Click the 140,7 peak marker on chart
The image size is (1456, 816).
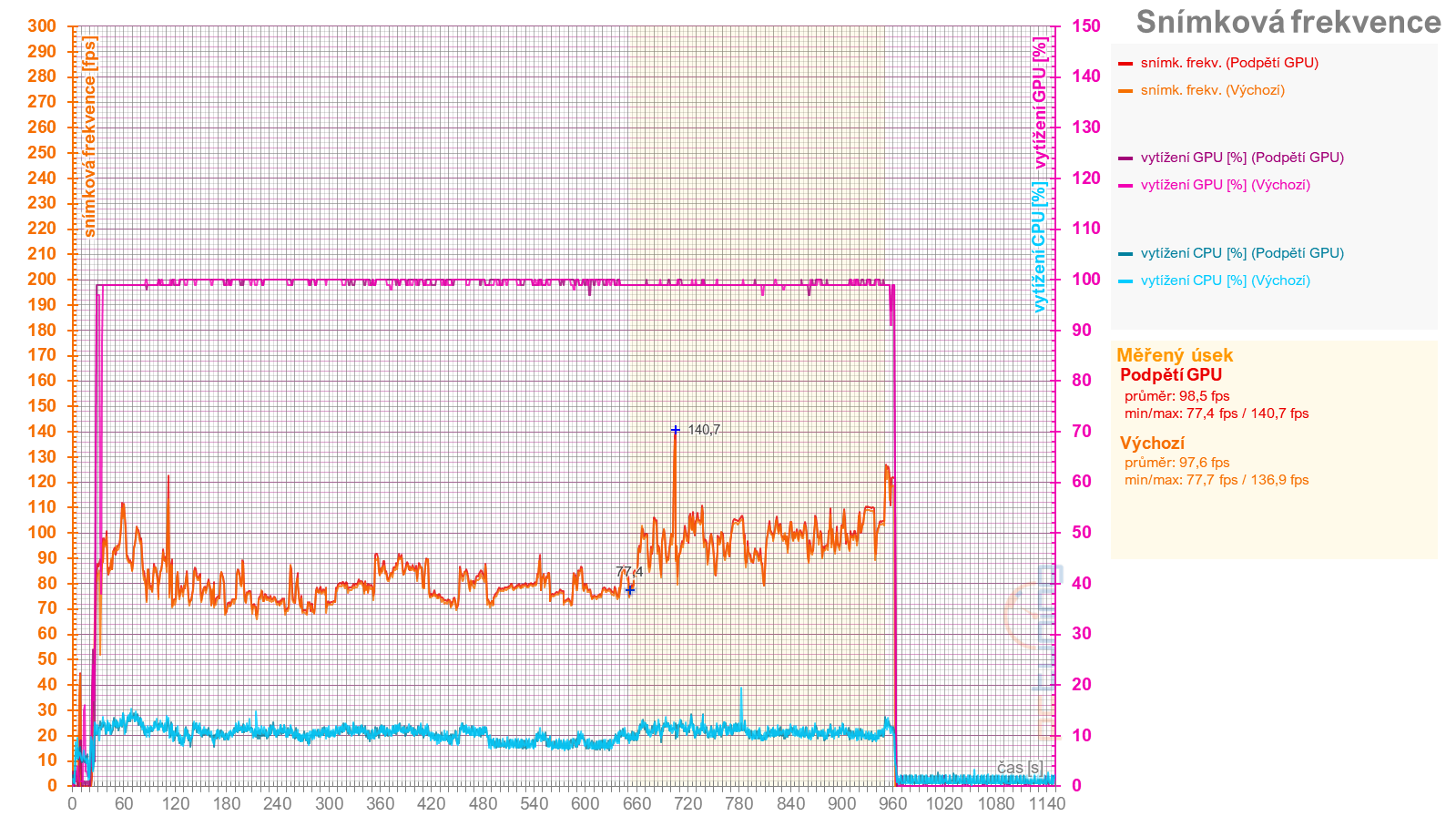click(675, 430)
